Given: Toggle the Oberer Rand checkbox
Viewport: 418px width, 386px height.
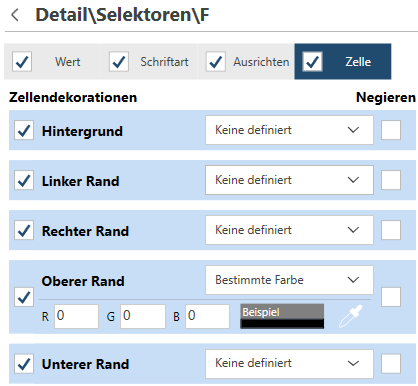Looking at the screenshot, I should [x=24, y=297].
